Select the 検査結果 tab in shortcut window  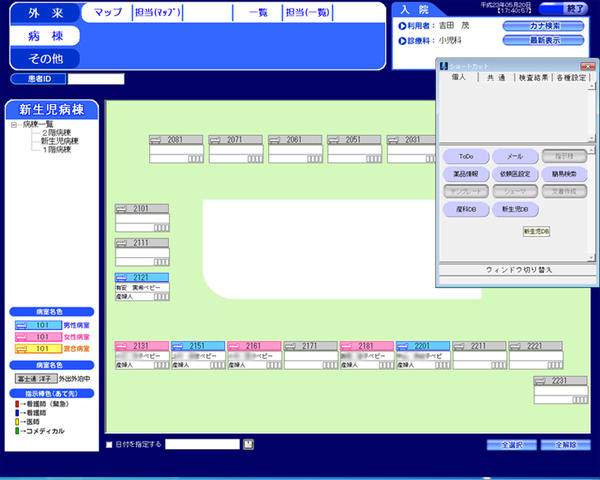(x=533, y=78)
